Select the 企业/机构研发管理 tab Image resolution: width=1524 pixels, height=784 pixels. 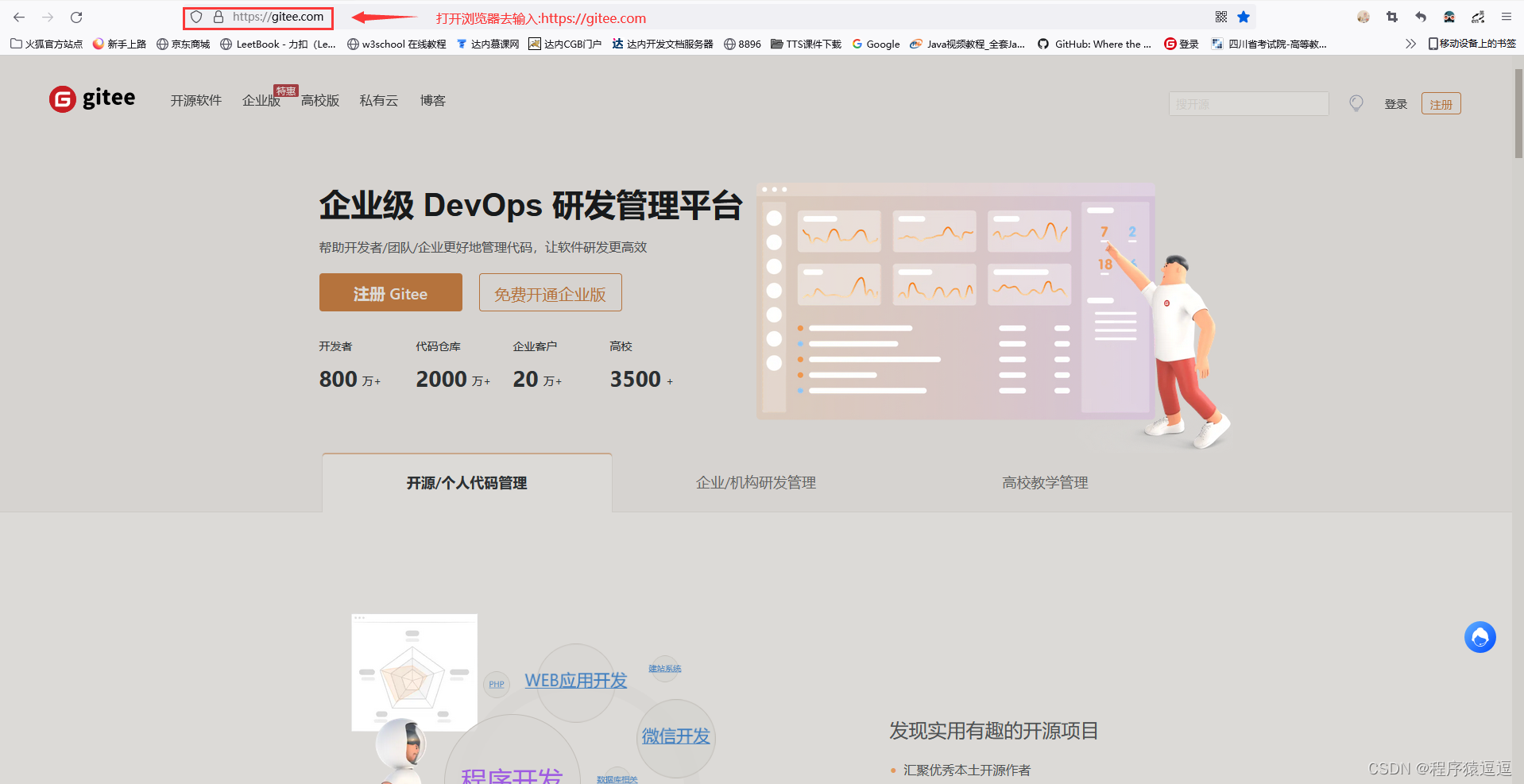(756, 482)
